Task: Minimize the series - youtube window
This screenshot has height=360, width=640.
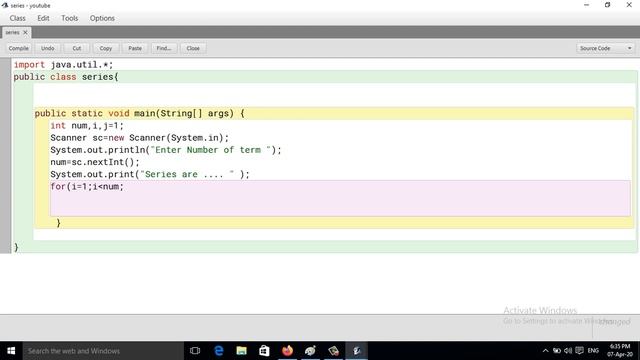Action: (587, 5)
